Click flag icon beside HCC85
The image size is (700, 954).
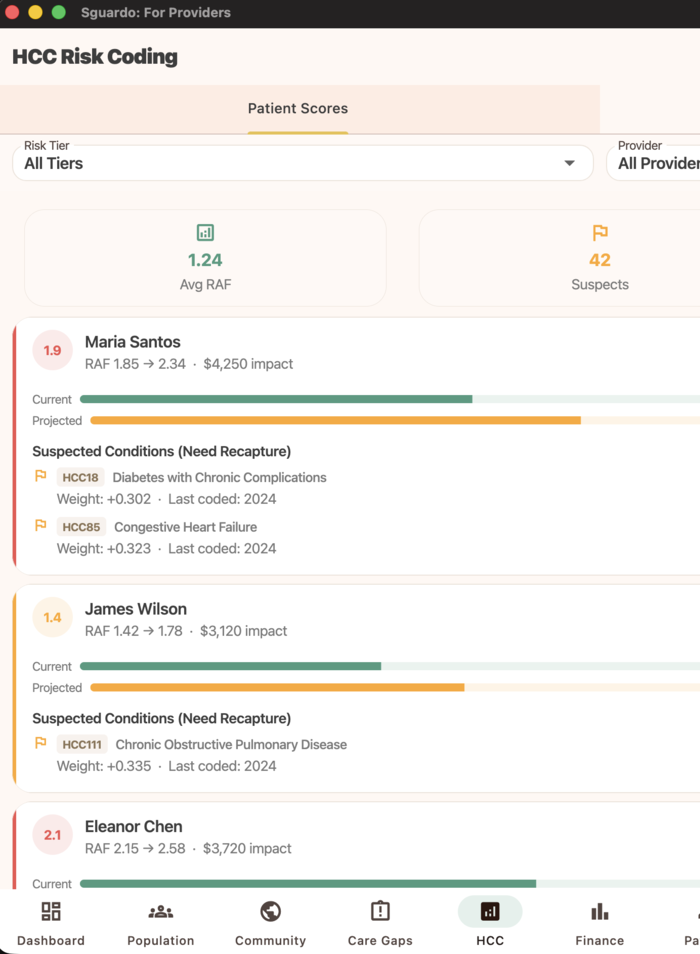click(x=41, y=525)
